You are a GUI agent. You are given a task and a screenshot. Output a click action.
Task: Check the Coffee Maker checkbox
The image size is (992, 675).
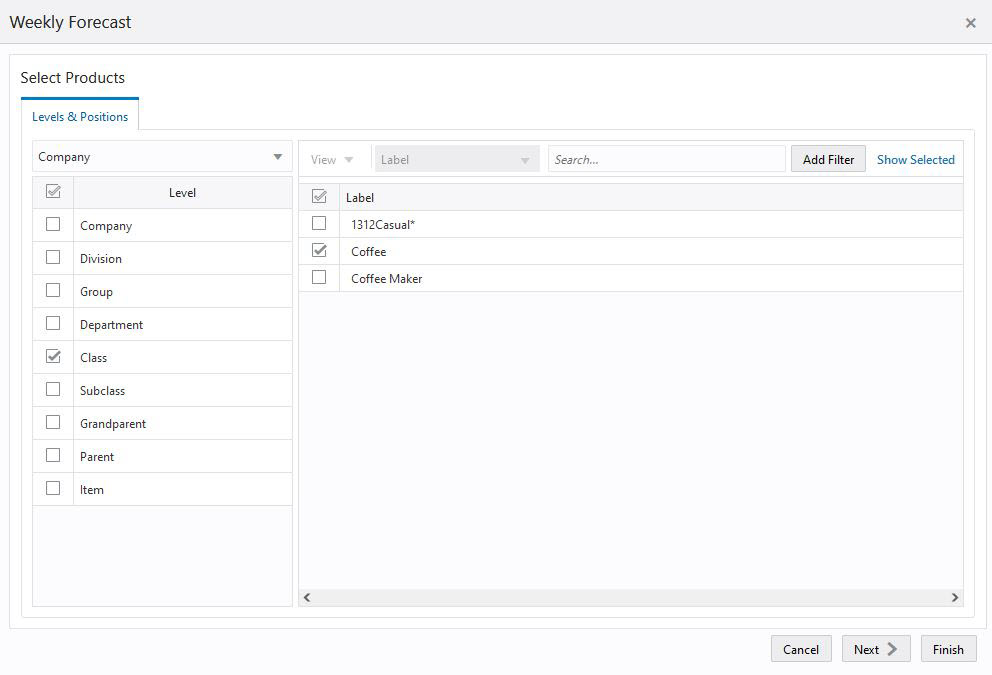[x=319, y=277]
